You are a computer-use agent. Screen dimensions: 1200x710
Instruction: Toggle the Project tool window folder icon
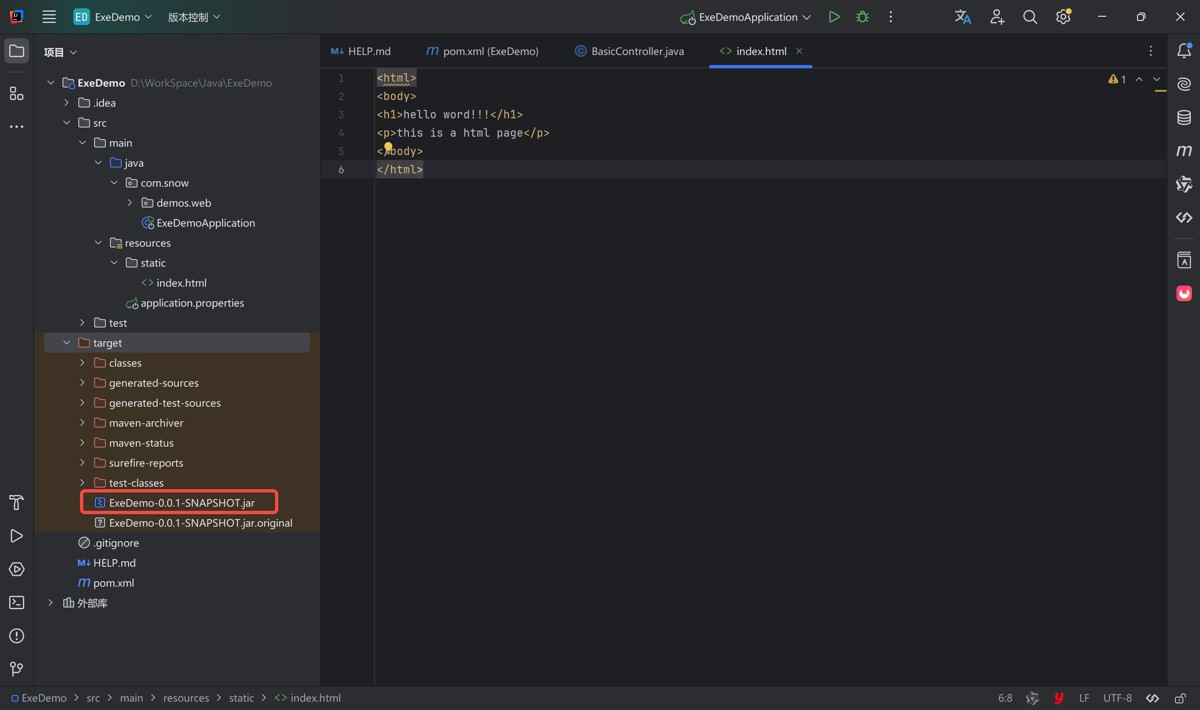(17, 51)
